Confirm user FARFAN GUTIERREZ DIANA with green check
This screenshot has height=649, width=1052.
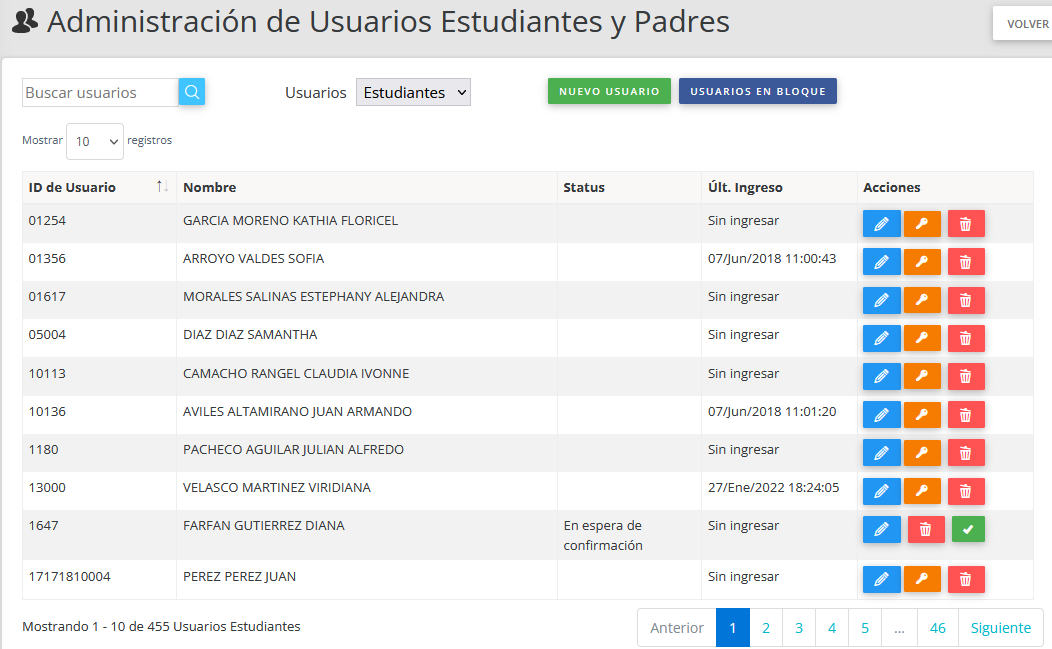pyautogui.click(x=967, y=529)
